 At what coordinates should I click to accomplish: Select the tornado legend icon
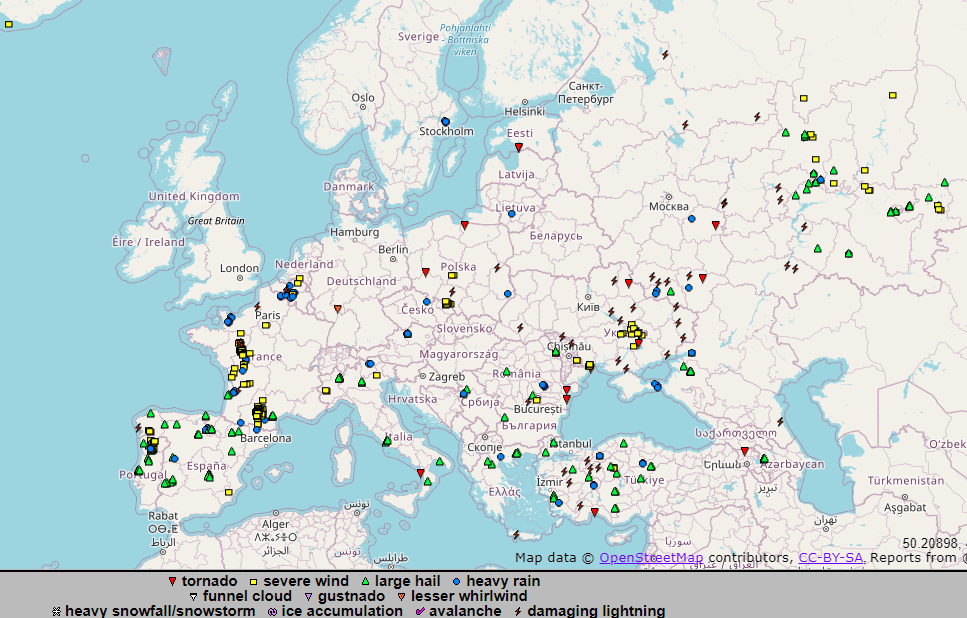(173, 581)
